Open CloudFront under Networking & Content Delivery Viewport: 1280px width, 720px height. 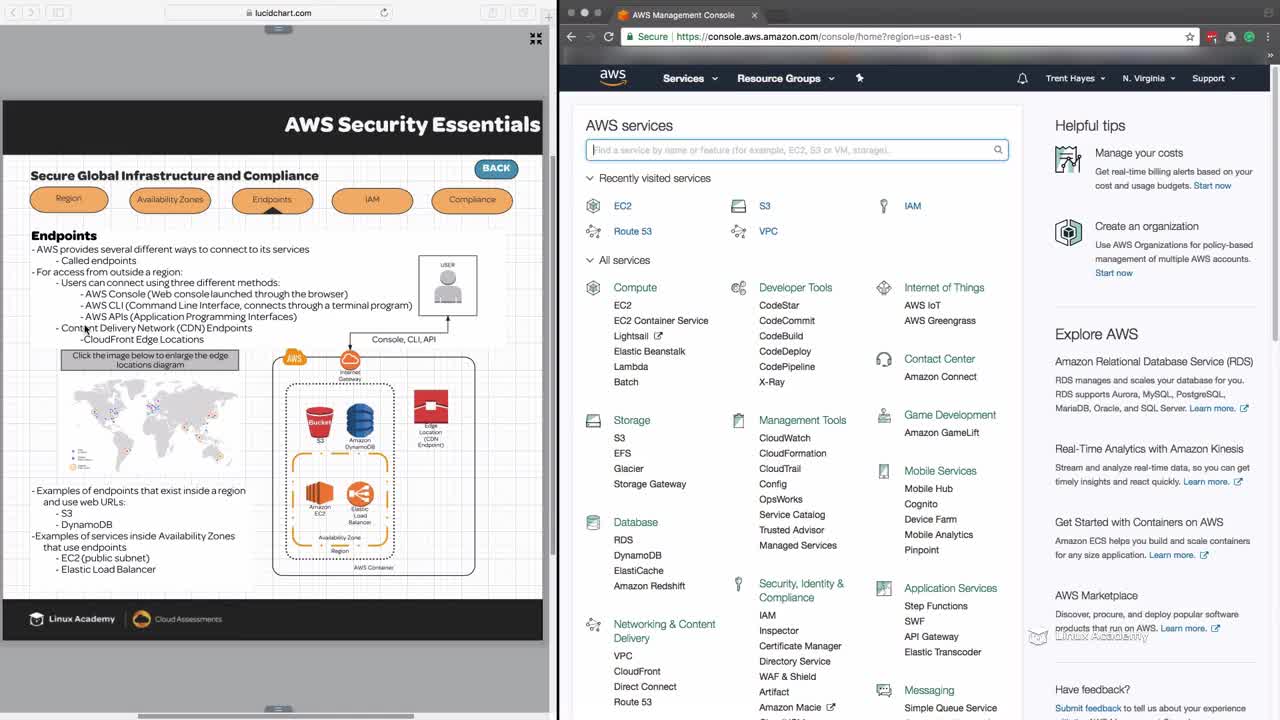[x=638, y=671]
